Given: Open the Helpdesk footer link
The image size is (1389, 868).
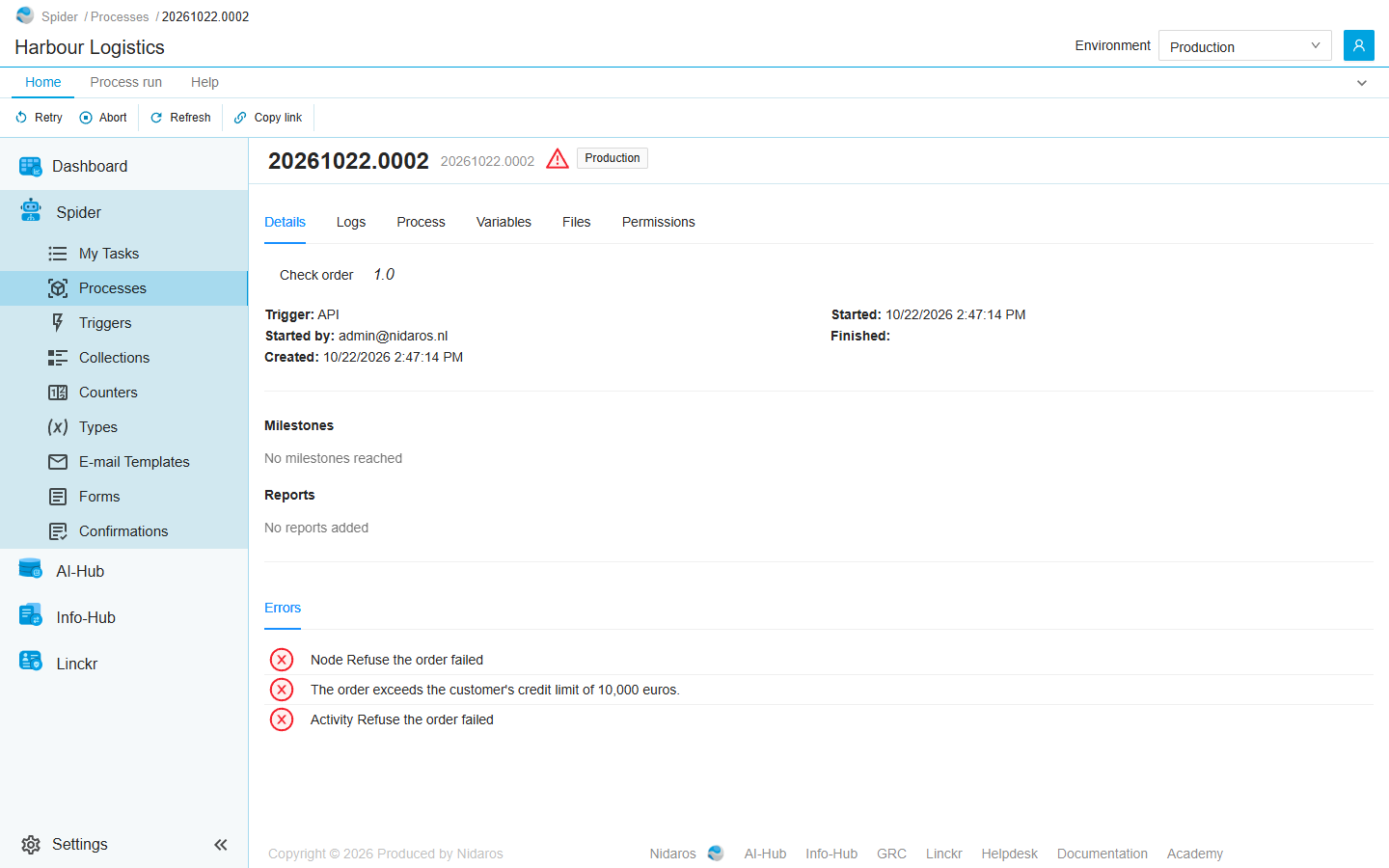Looking at the screenshot, I should pyautogui.click(x=1010, y=854).
